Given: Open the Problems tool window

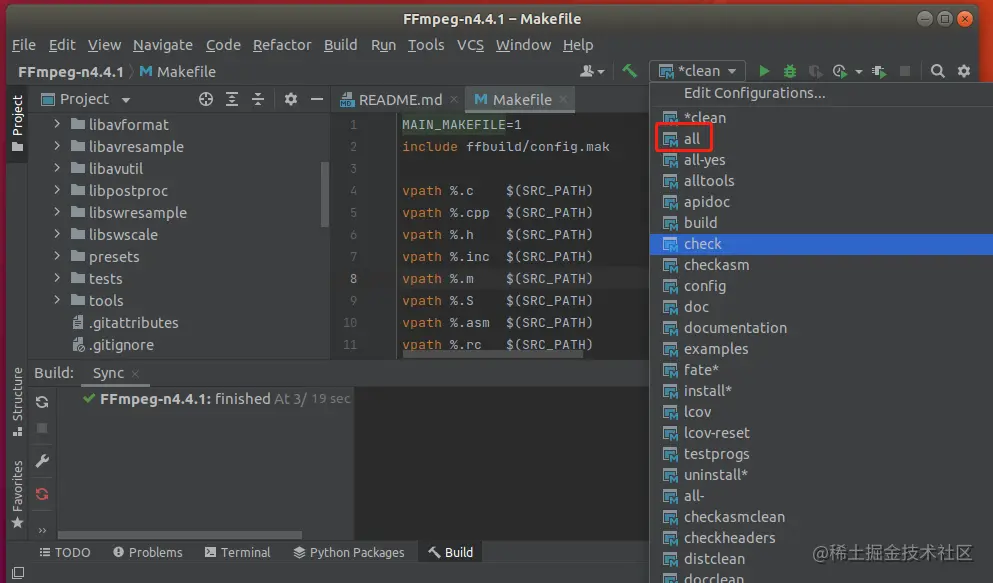Looking at the screenshot, I should (148, 553).
